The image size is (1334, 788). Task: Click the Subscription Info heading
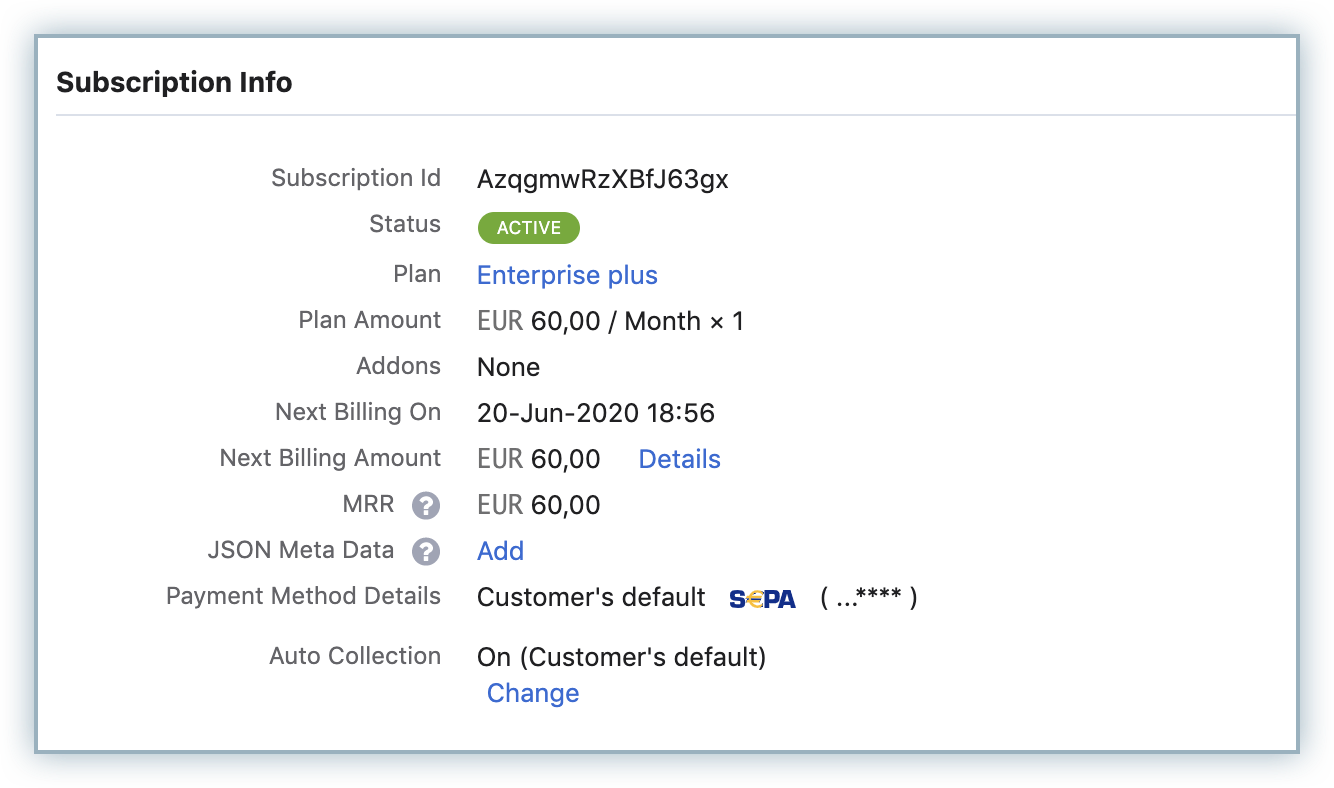pyautogui.click(x=174, y=82)
